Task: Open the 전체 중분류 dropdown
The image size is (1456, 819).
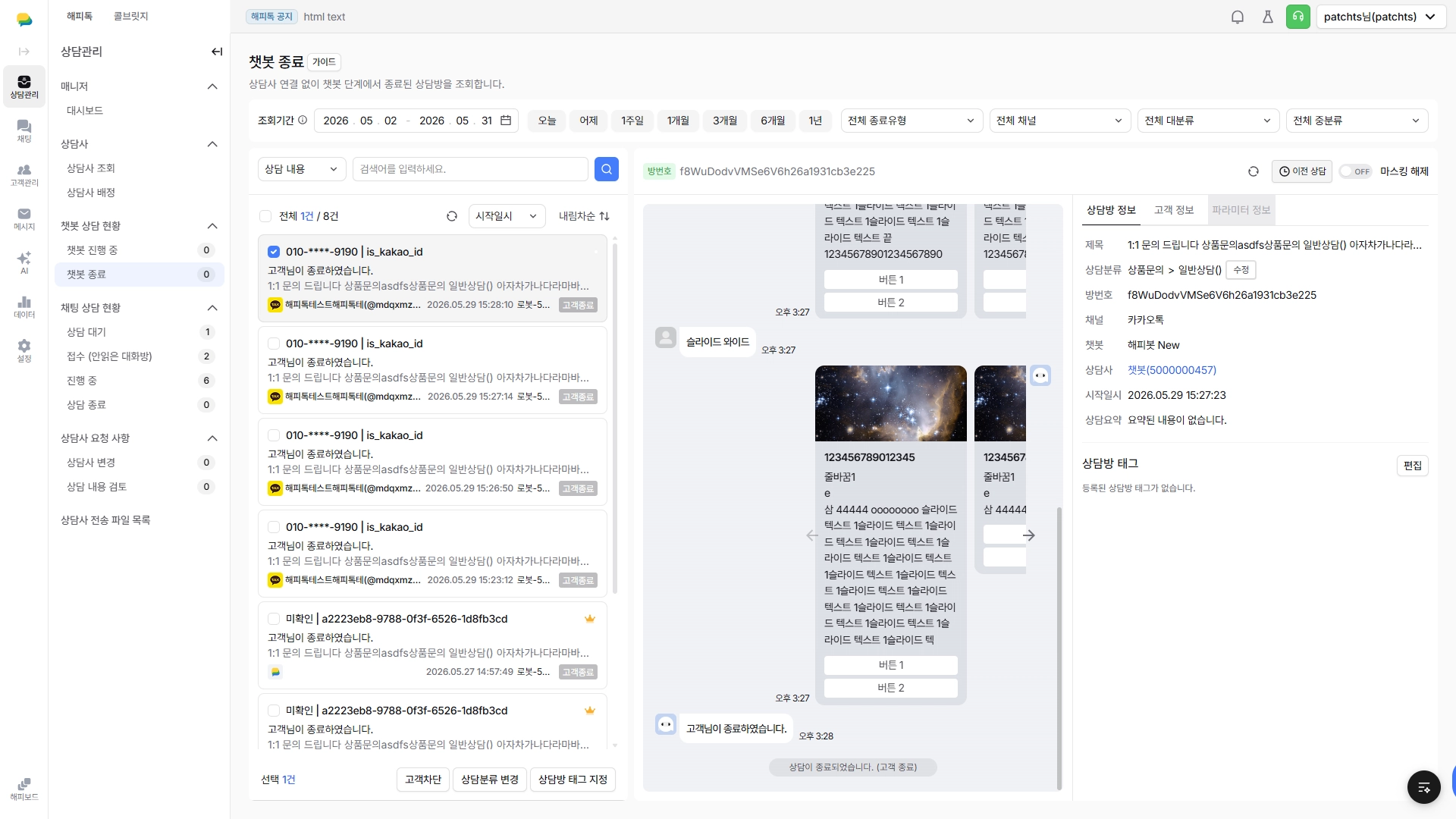Action: point(1357,121)
